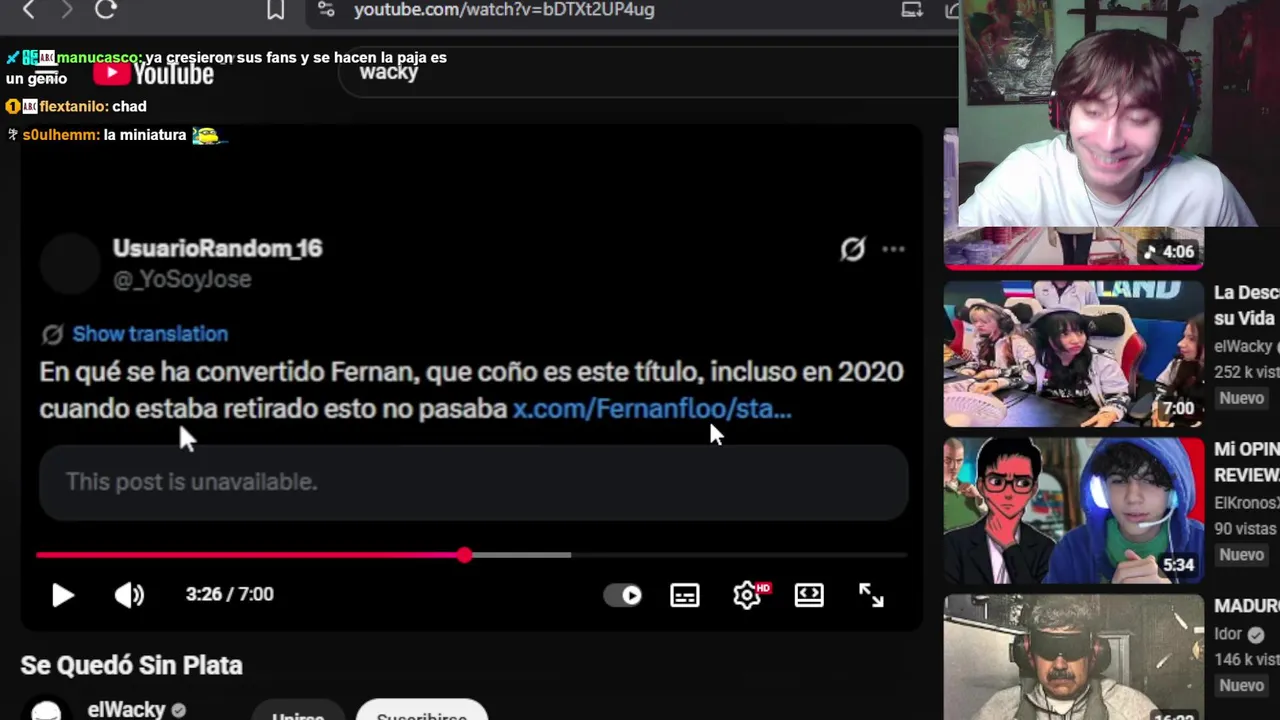Open the elWacky channel avatar
Screen dimensions: 1280x720
point(46,709)
